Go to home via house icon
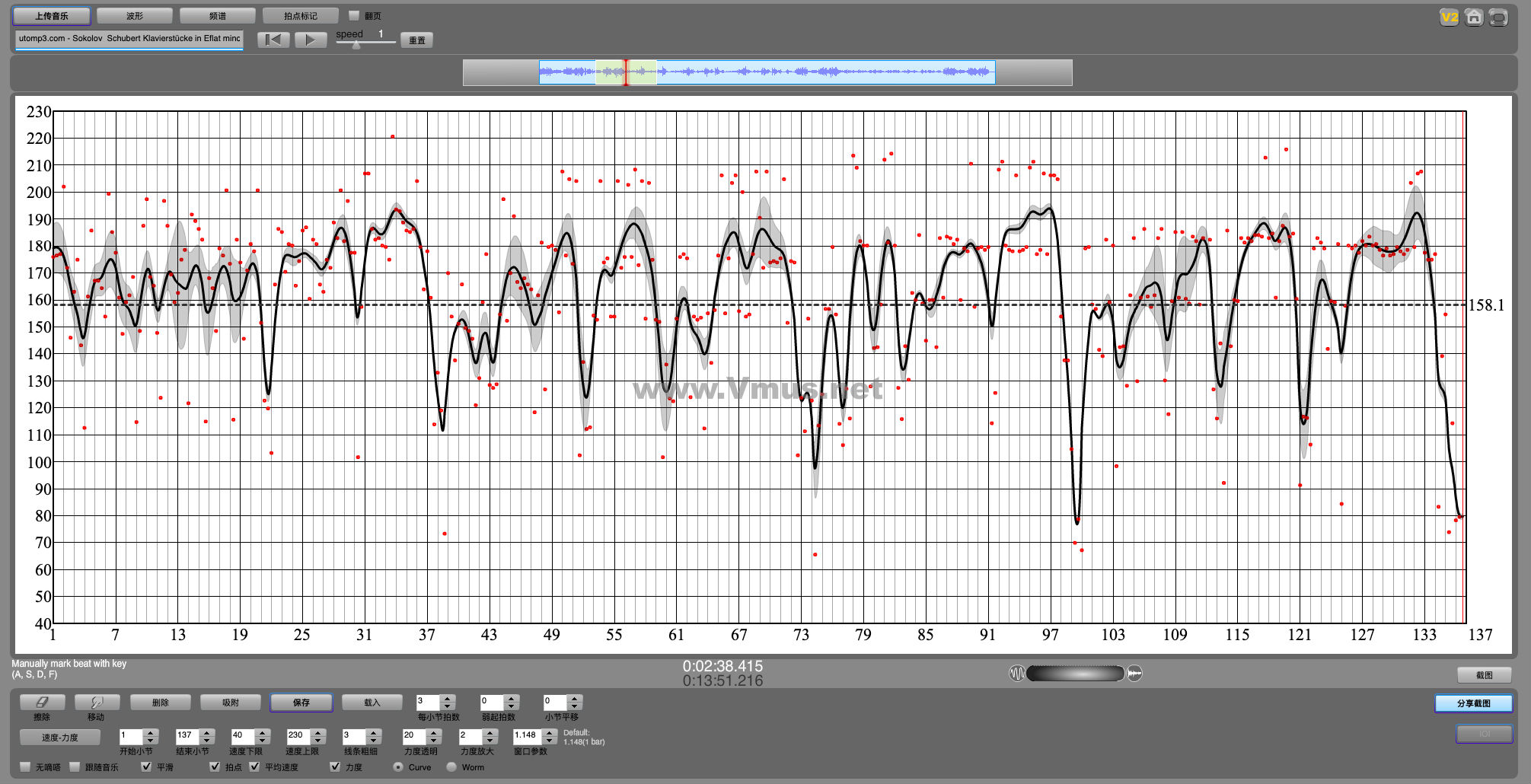The height and width of the screenshot is (784, 1531). click(x=1474, y=17)
